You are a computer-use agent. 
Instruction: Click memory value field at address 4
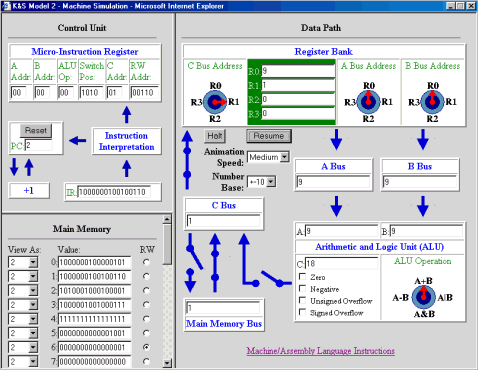pyautogui.click(x=94, y=319)
